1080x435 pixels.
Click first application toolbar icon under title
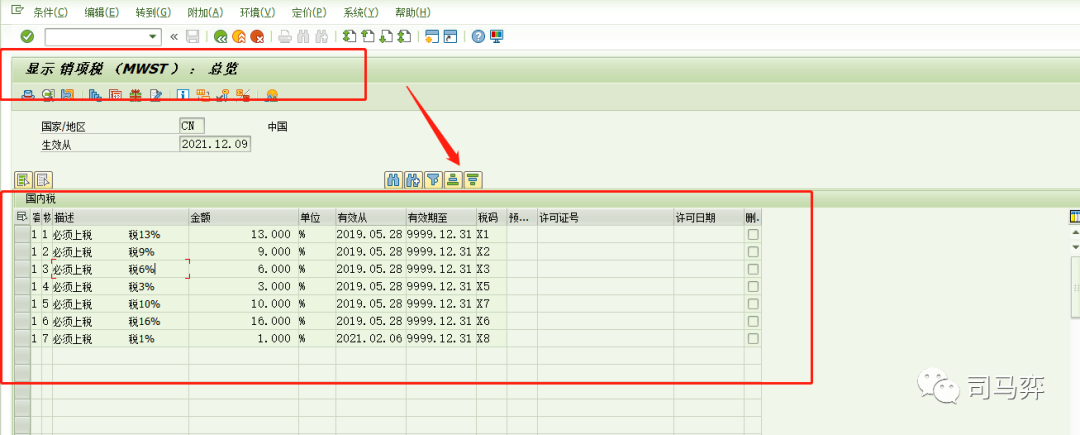[x=28, y=95]
